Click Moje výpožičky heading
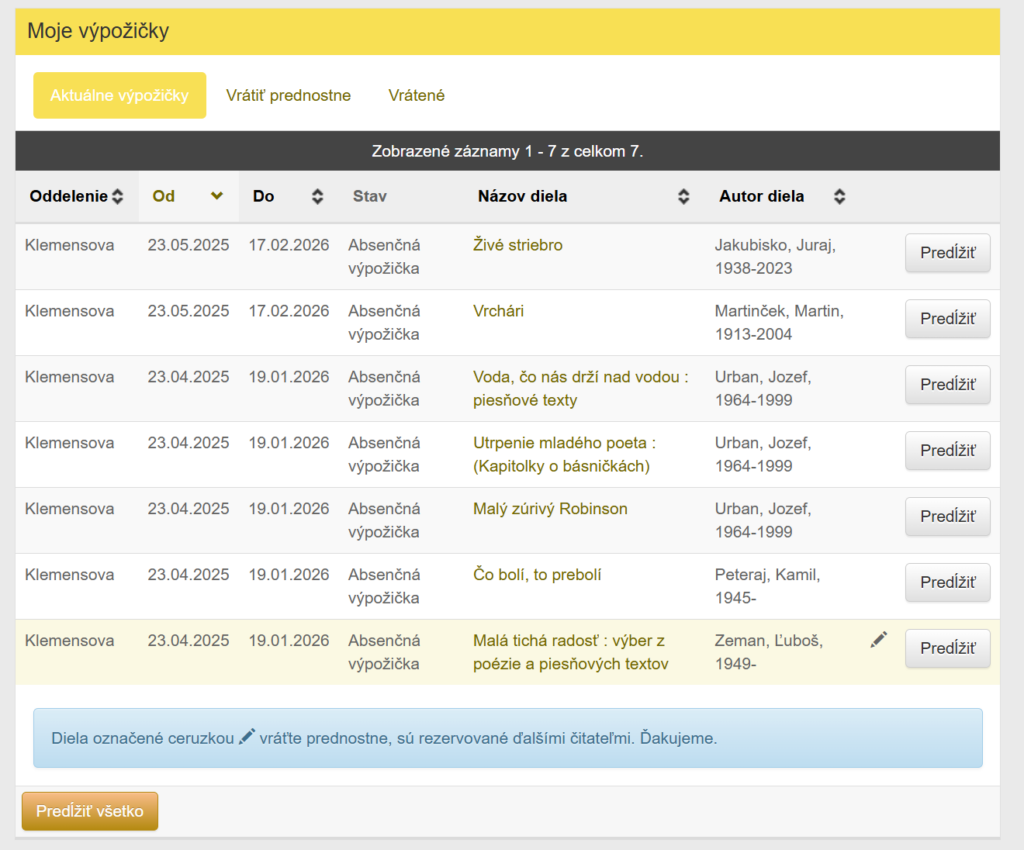 (x=98, y=31)
